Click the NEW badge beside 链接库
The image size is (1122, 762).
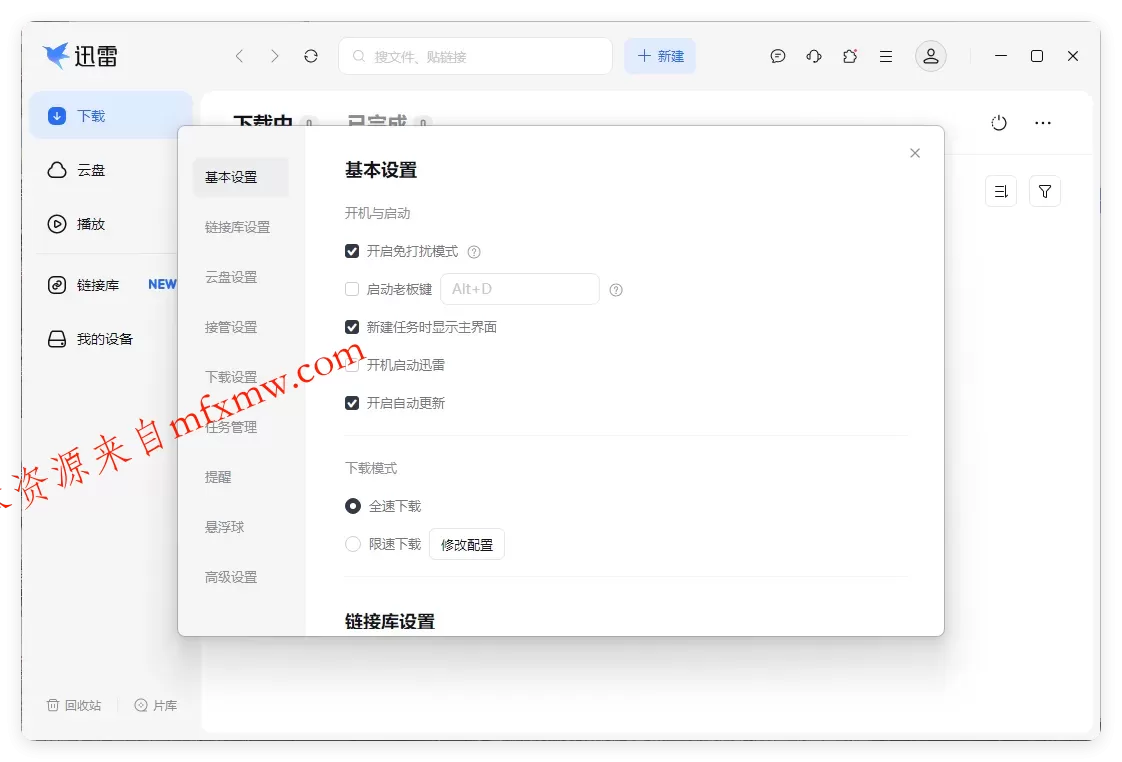click(x=162, y=285)
